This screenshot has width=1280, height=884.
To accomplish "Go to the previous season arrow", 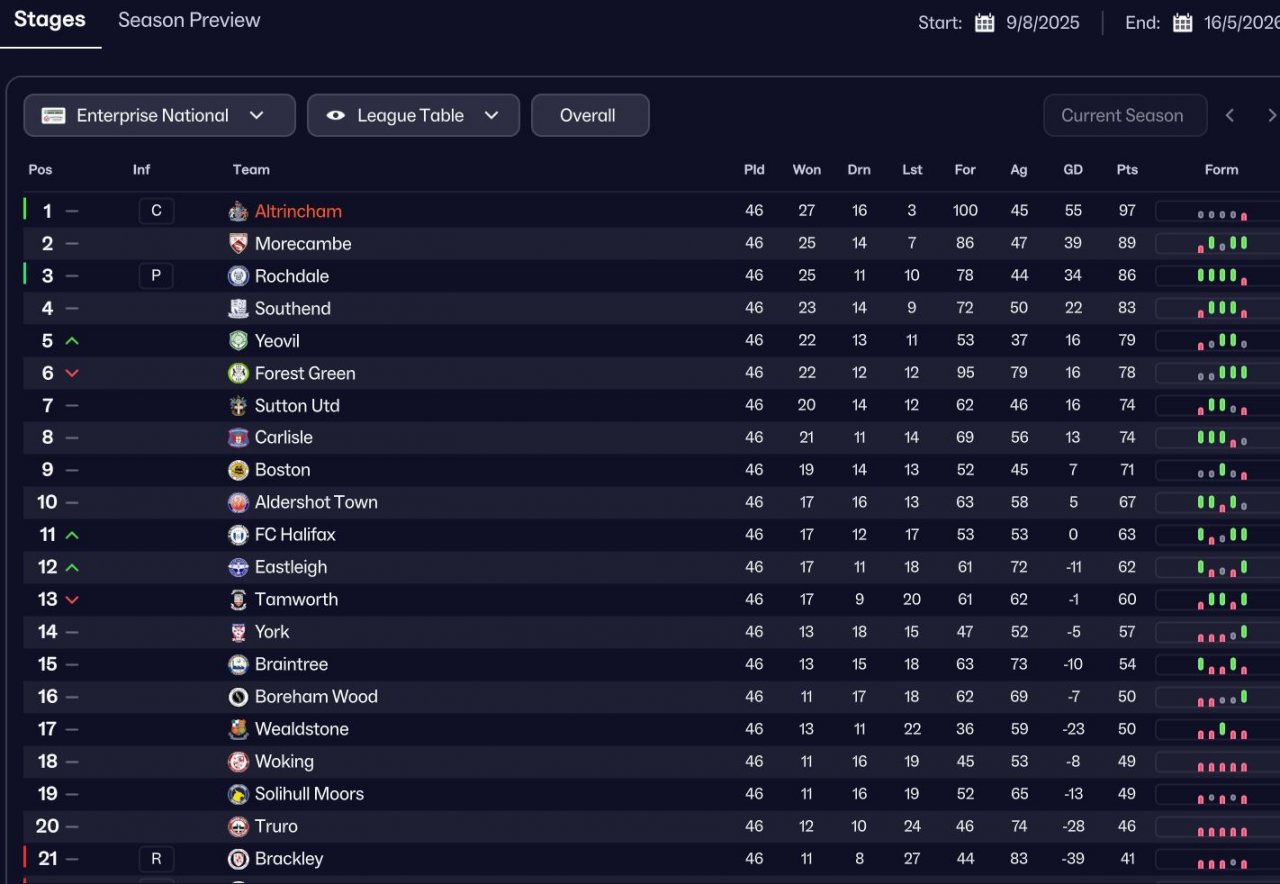I will point(1230,115).
